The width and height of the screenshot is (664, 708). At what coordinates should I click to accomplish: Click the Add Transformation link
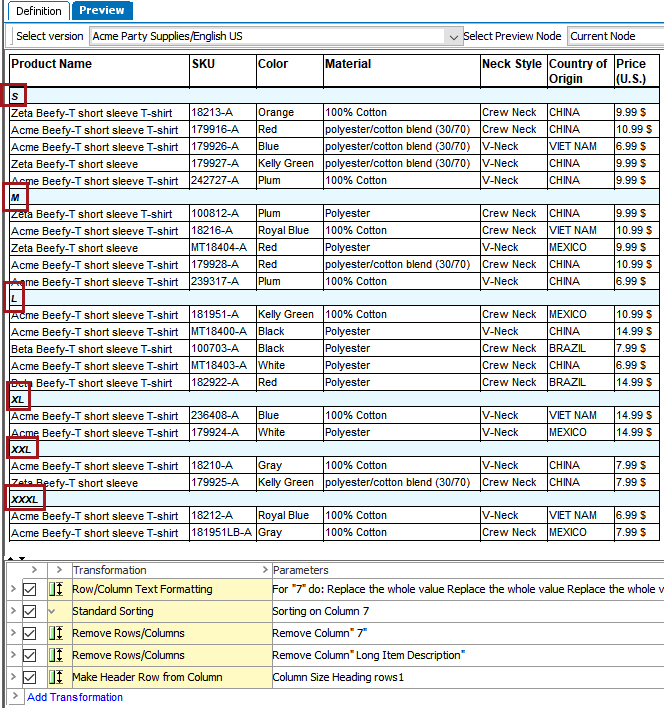tap(75, 697)
